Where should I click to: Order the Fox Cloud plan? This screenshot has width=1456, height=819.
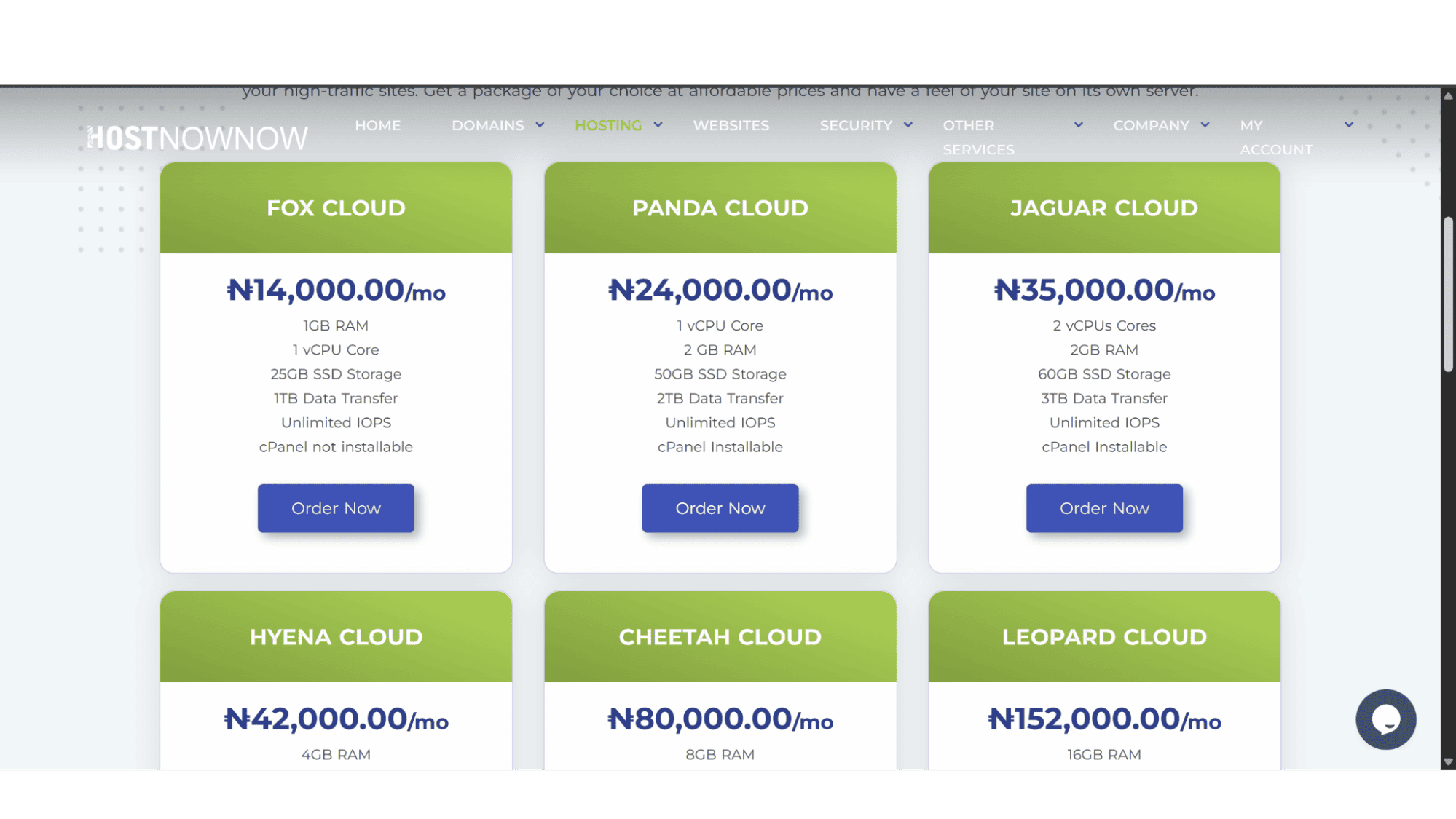coord(336,508)
